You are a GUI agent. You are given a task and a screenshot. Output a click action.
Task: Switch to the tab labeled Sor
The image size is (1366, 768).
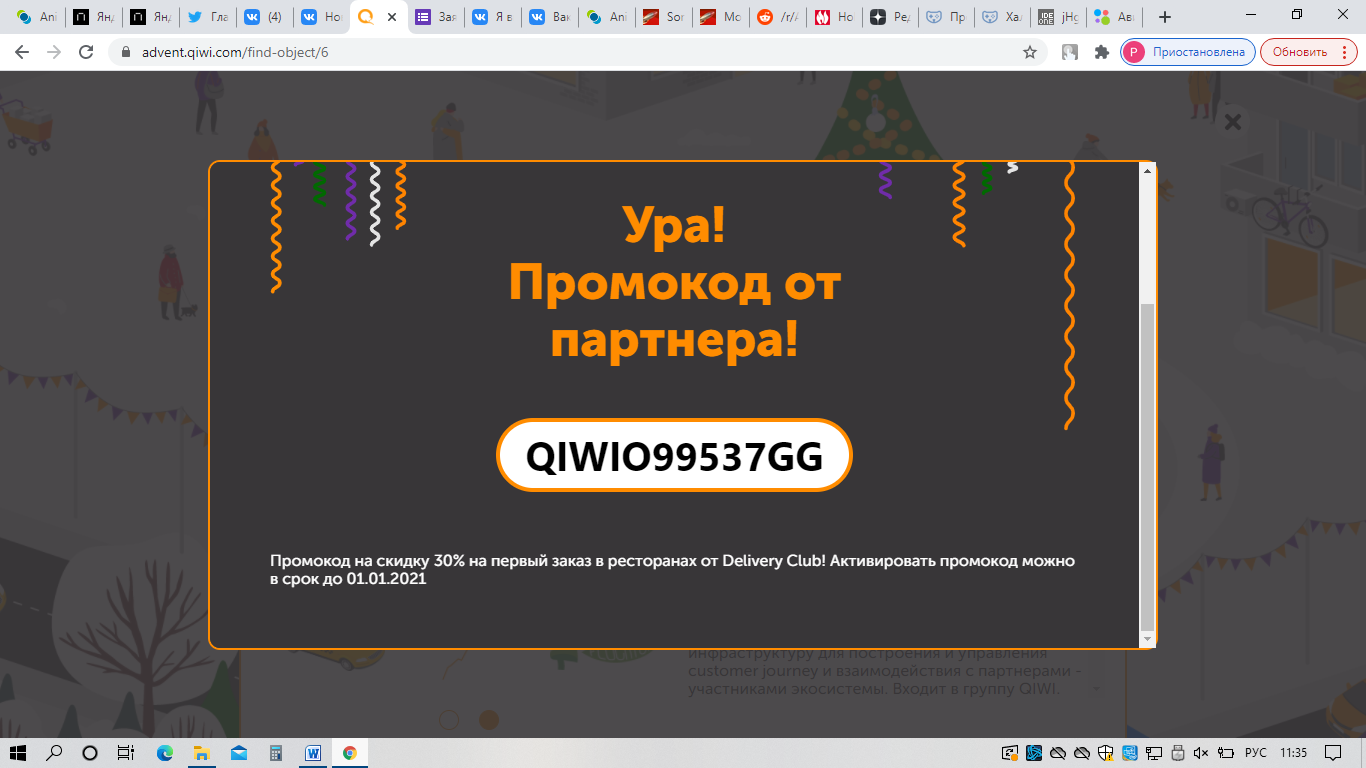point(663,17)
